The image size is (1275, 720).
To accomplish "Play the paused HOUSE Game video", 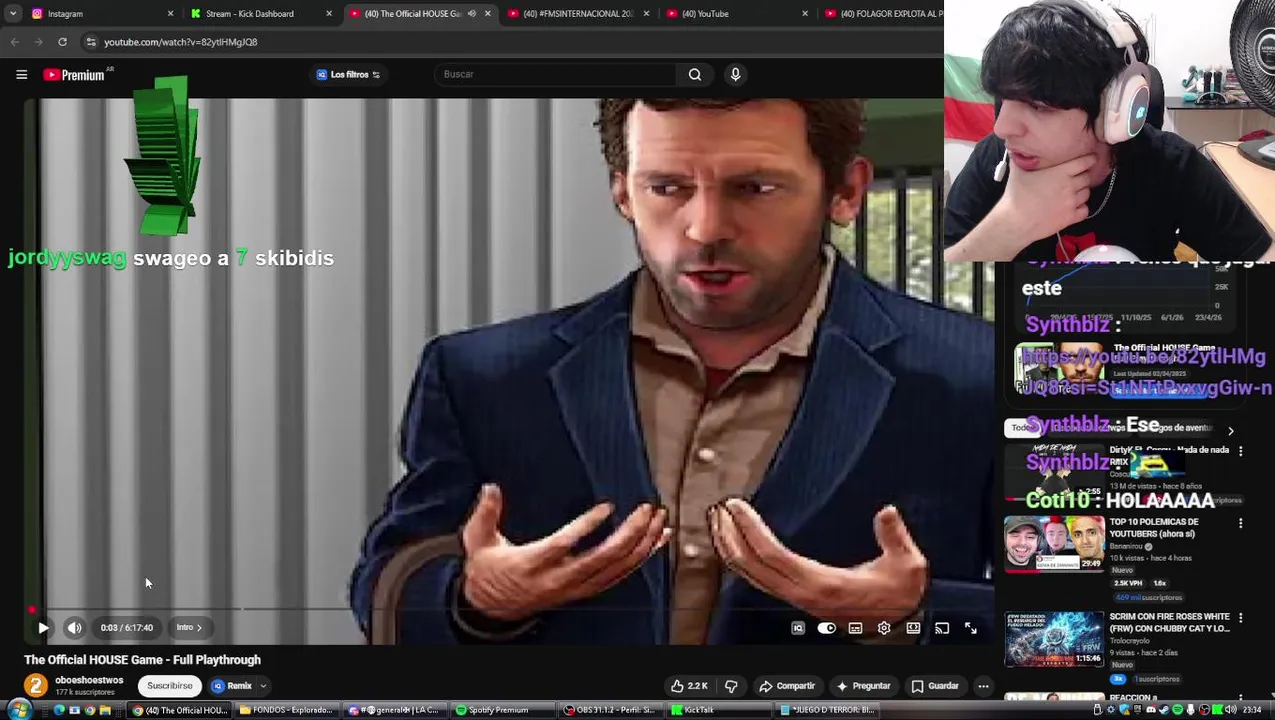I will click(43, 628).
